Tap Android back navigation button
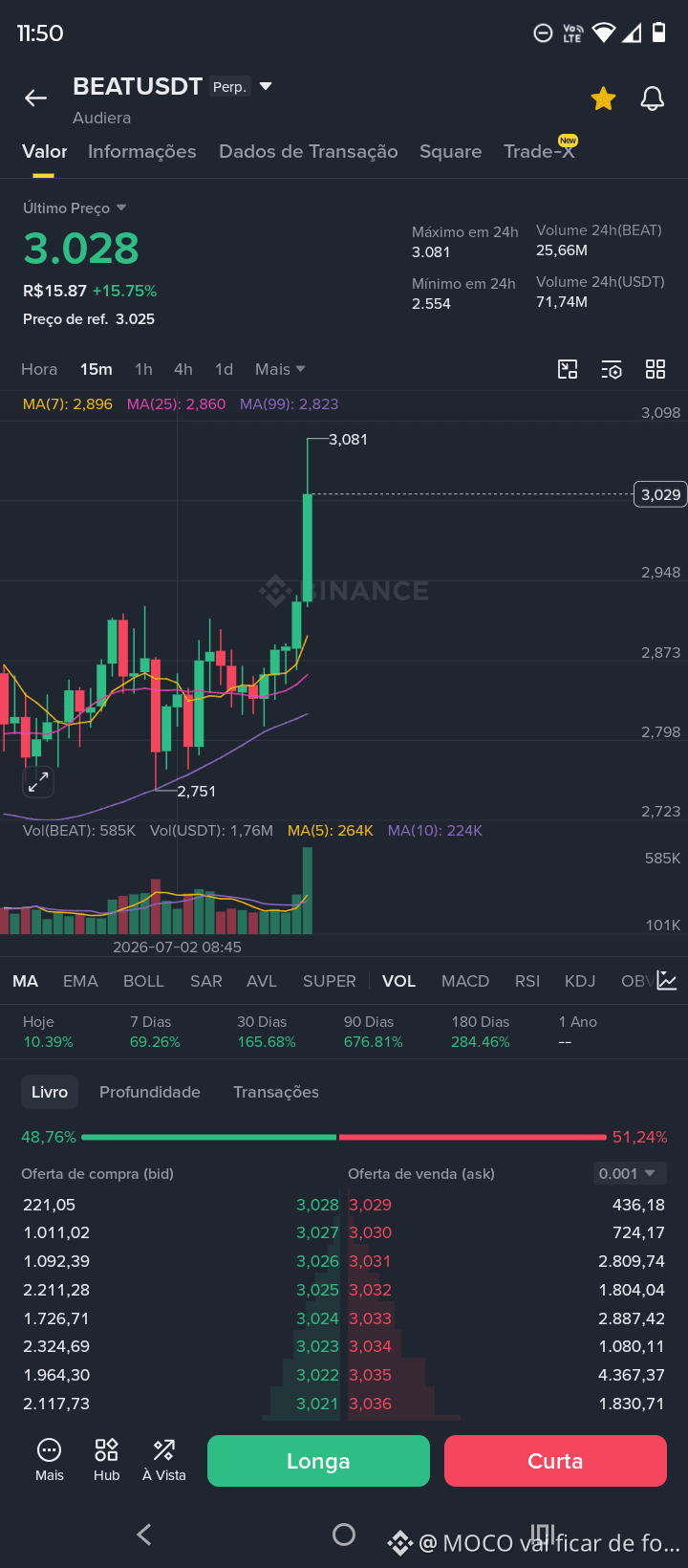688x1568 pixels. click(x=144, y=1535)
